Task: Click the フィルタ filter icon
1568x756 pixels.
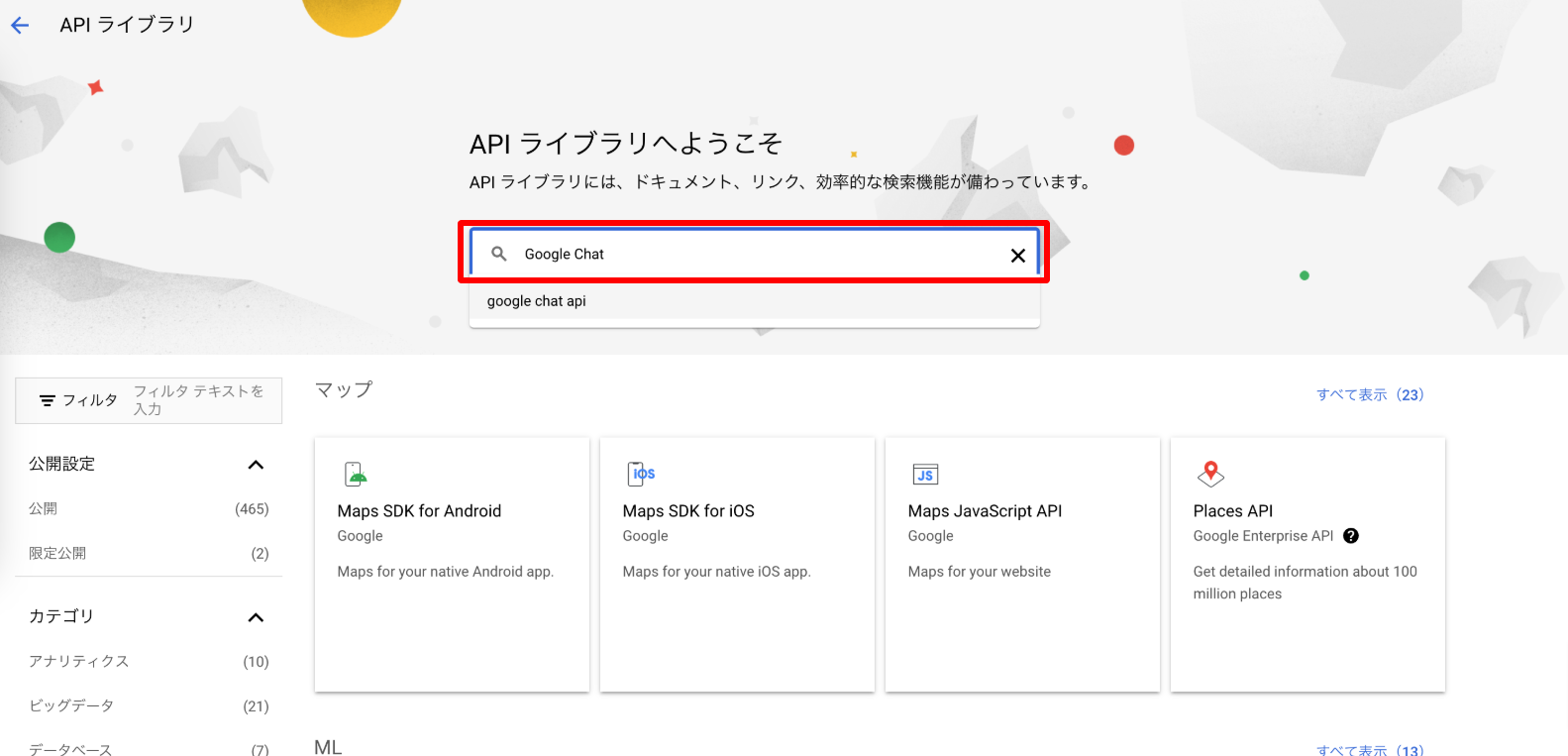Action: 47,400
